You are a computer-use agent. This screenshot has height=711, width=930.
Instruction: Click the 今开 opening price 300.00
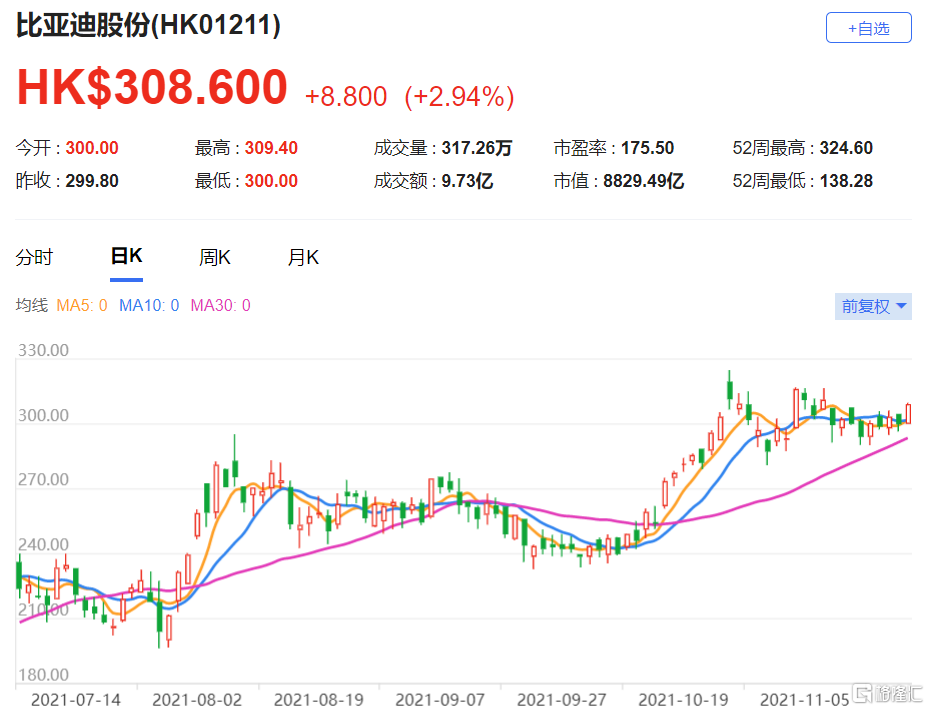[92, 148]
